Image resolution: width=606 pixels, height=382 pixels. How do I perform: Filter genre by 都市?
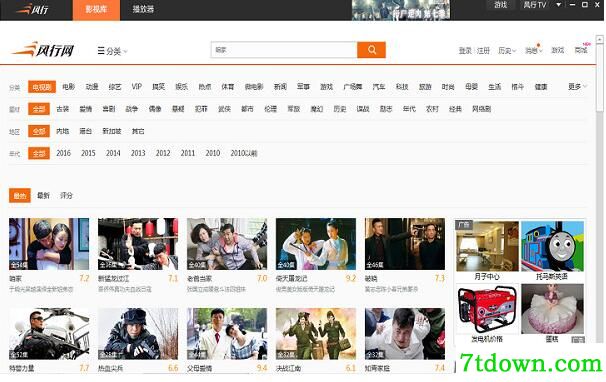[x=247, y=109]
